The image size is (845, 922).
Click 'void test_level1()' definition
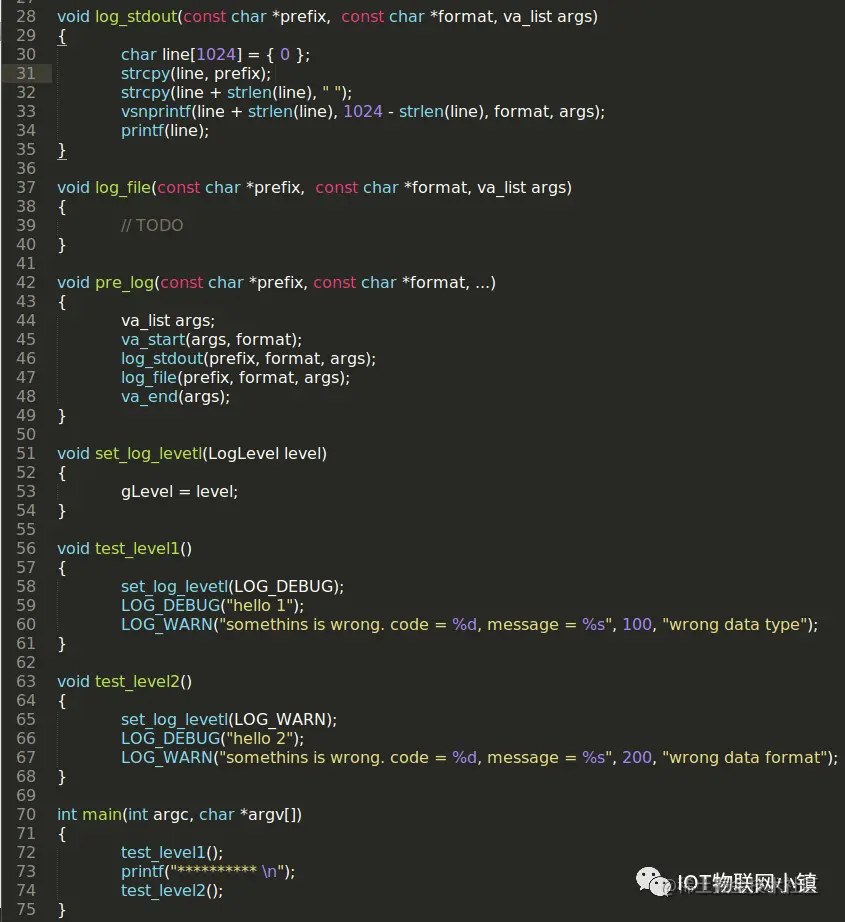pos(125,549)
